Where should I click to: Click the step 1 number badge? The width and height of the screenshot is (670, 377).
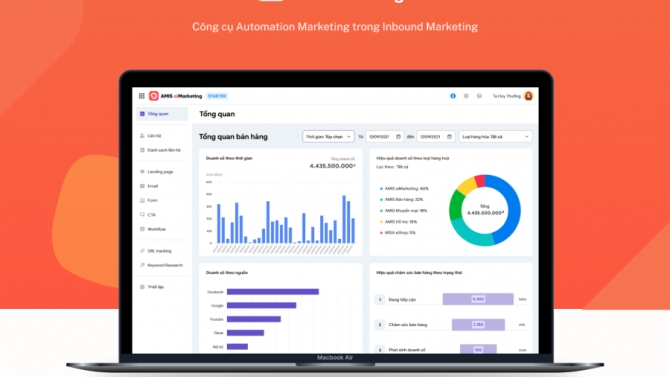(x=379, y=299)
